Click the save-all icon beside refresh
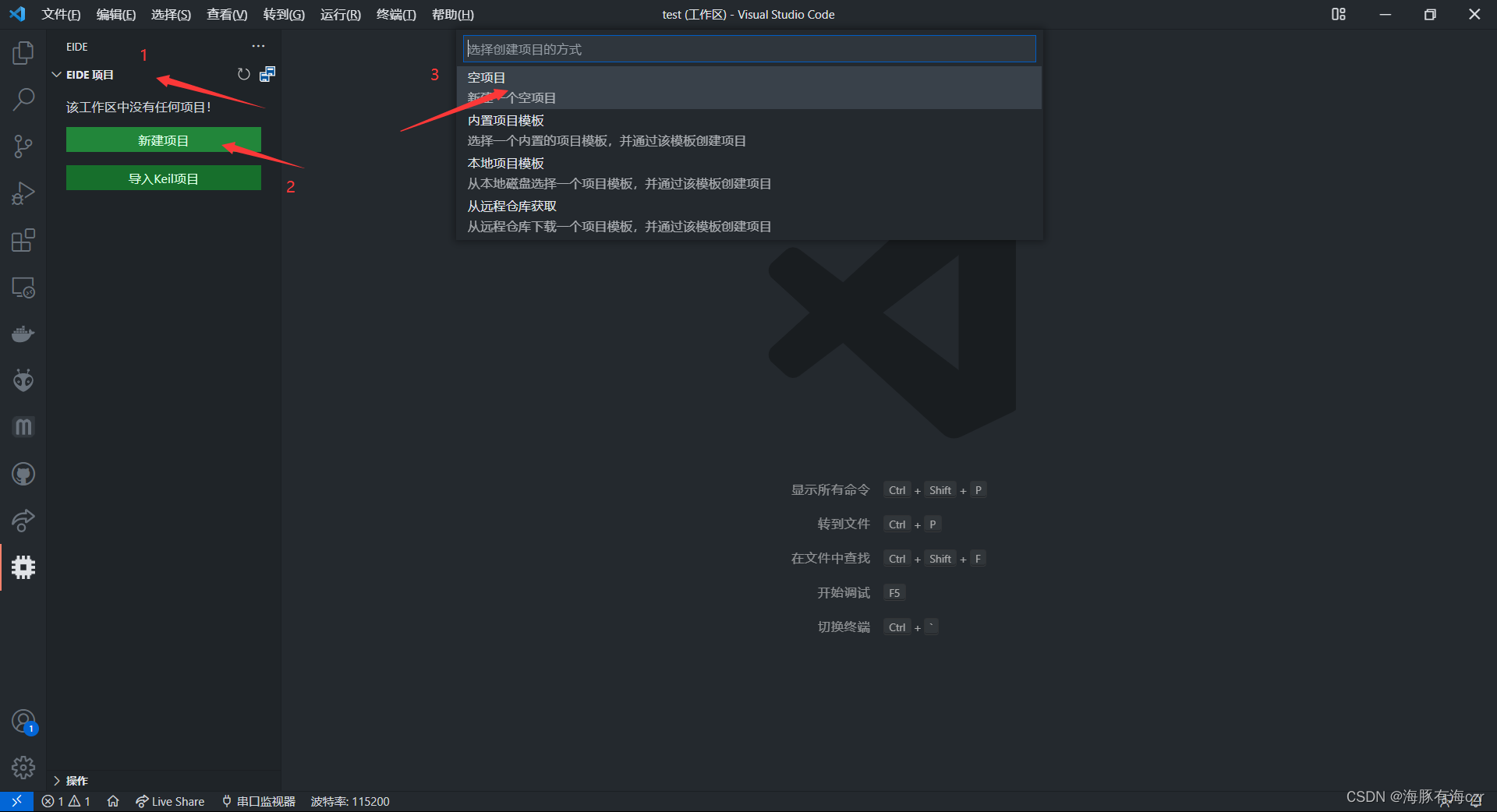The image size is (1497, 812). pos(267,74)
